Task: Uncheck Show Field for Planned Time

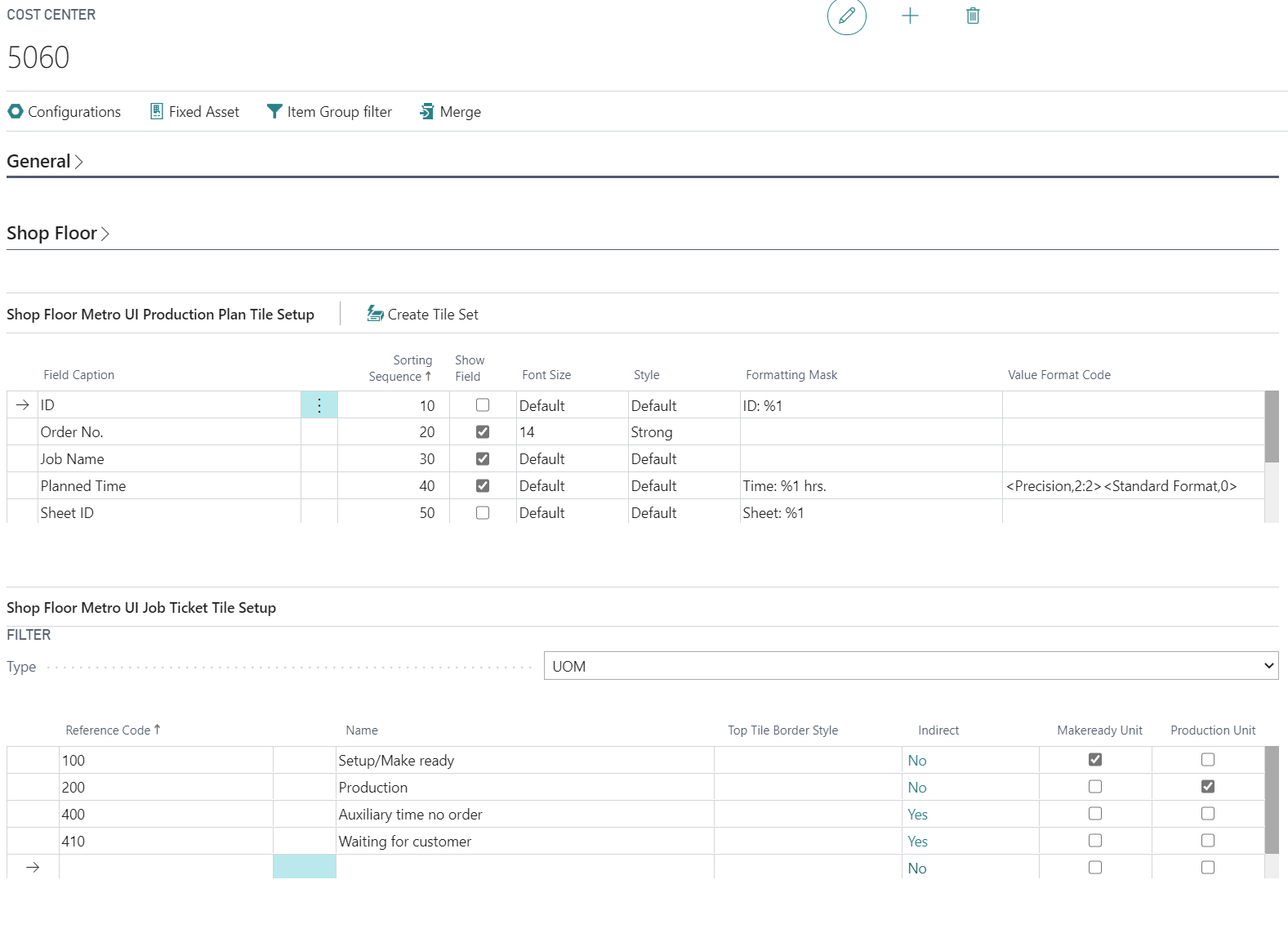Action: point(483,485)
